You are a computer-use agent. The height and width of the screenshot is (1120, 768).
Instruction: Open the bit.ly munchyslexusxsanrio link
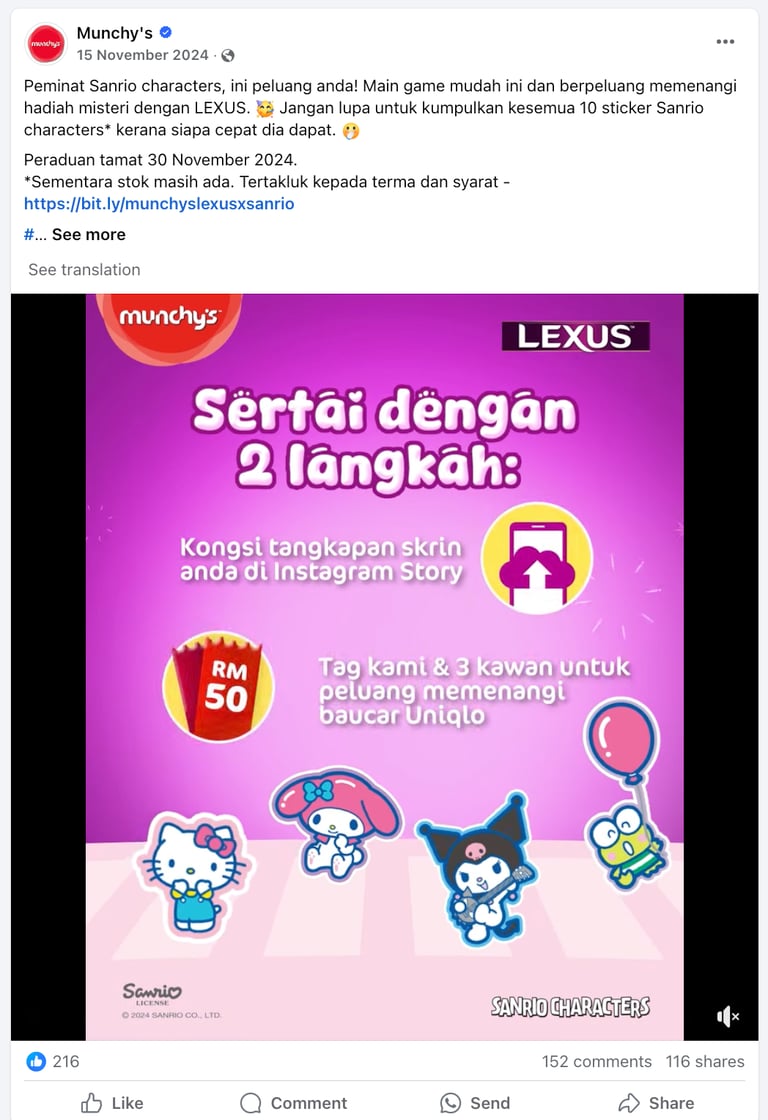coord(159,204)
